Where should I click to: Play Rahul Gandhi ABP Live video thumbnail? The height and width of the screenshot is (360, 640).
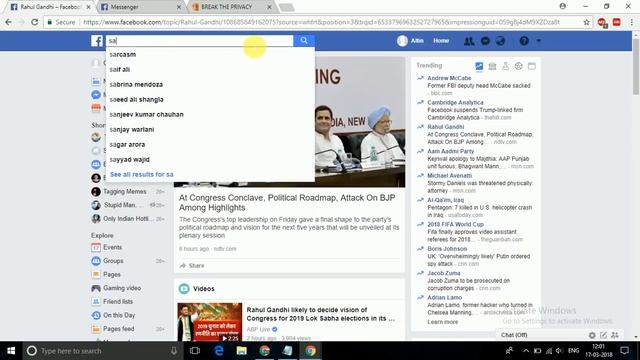(209, 322)
